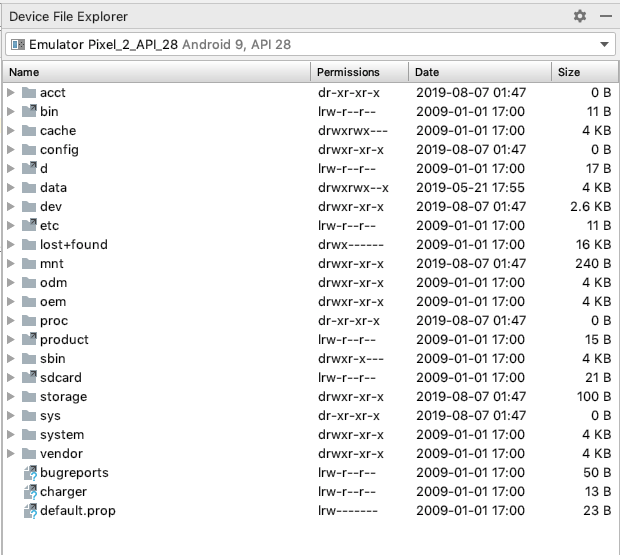Screen dimensions: 620x555
Task: Select the bugreports entry name
Action: (74, 472)
